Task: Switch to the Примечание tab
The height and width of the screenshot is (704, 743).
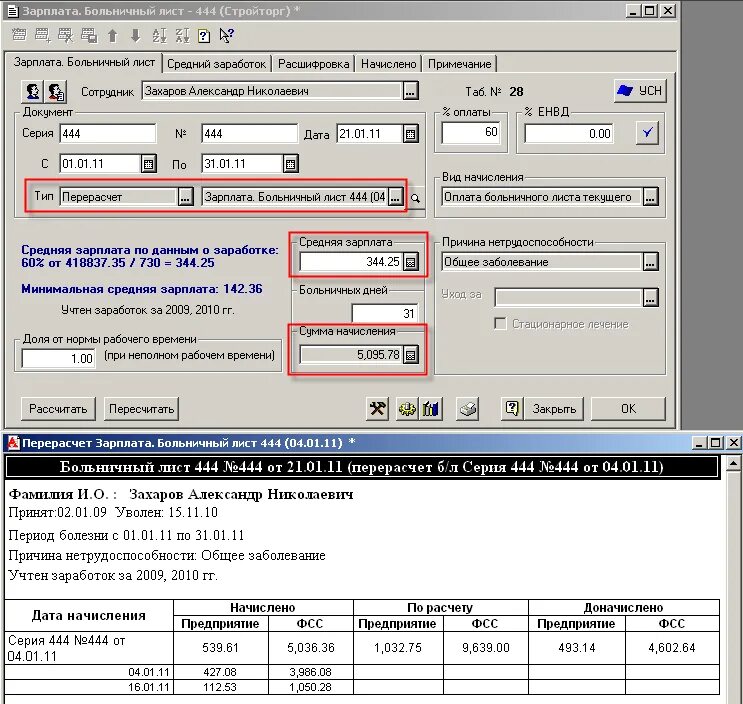Action: point(459,64)
